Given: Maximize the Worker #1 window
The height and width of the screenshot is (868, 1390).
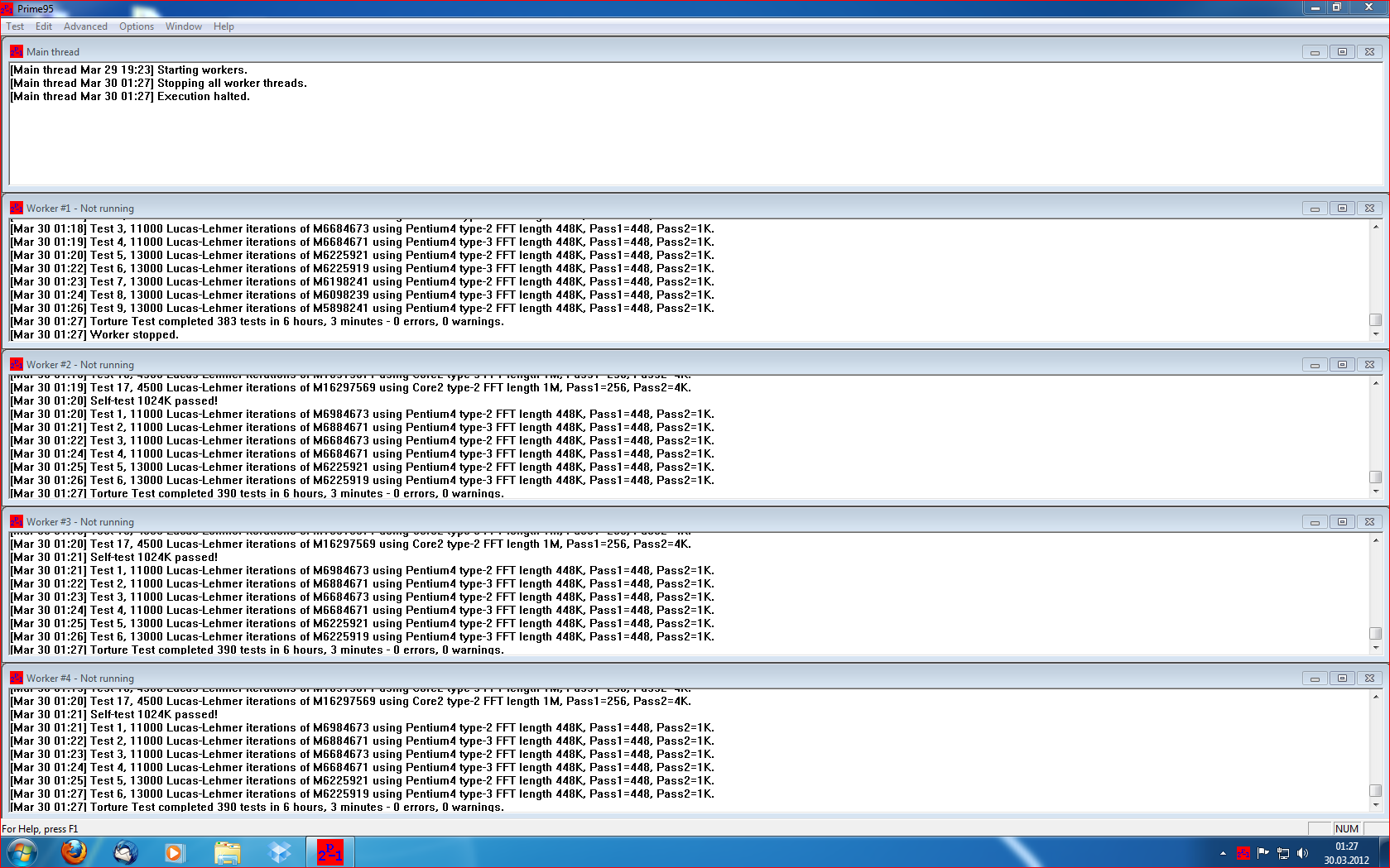Looking at the screenshot, I should (x=1342, y=209).
